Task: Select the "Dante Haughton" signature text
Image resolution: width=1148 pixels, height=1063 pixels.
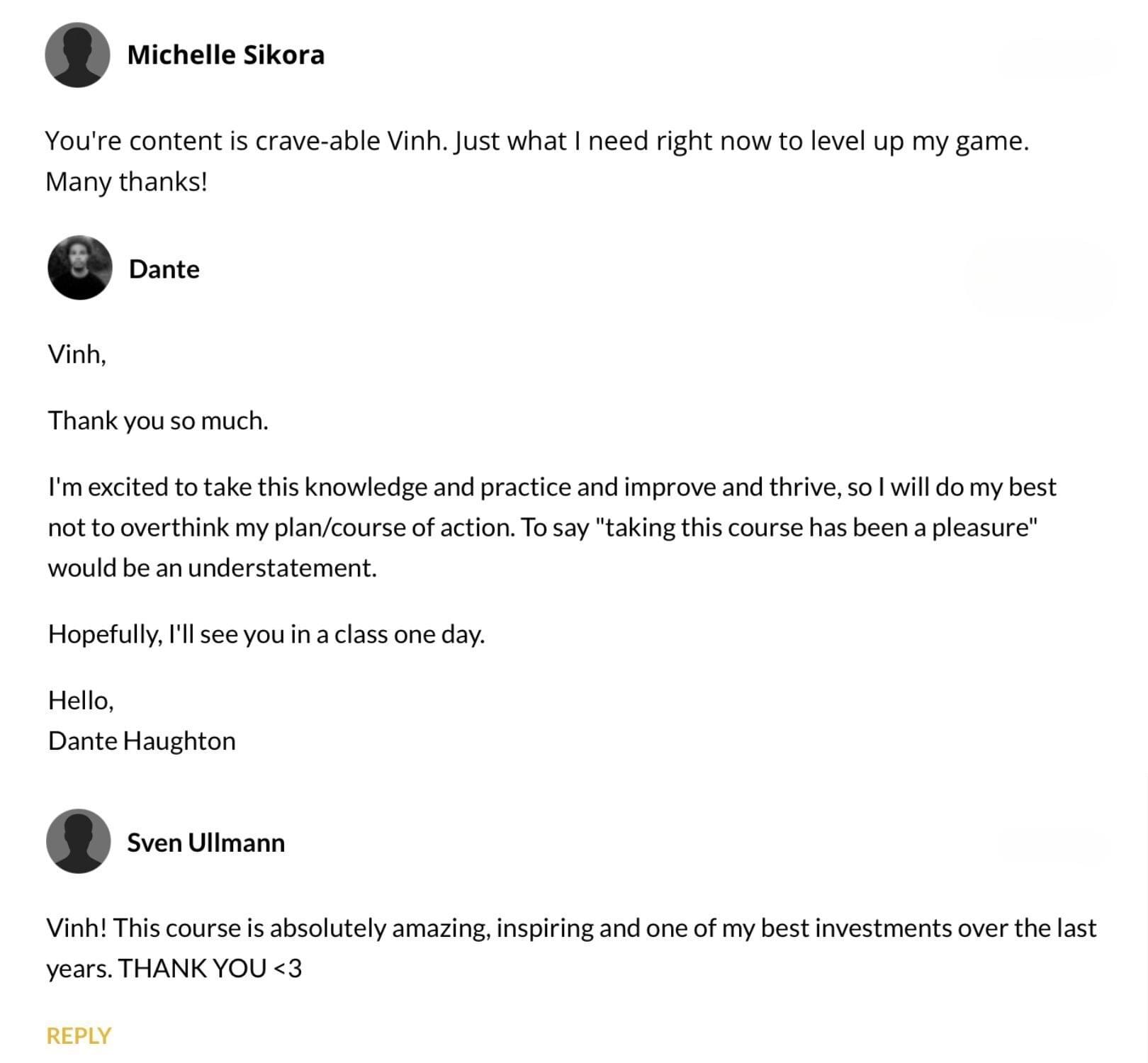Action: pyautogui.click(x=142, y=741)
